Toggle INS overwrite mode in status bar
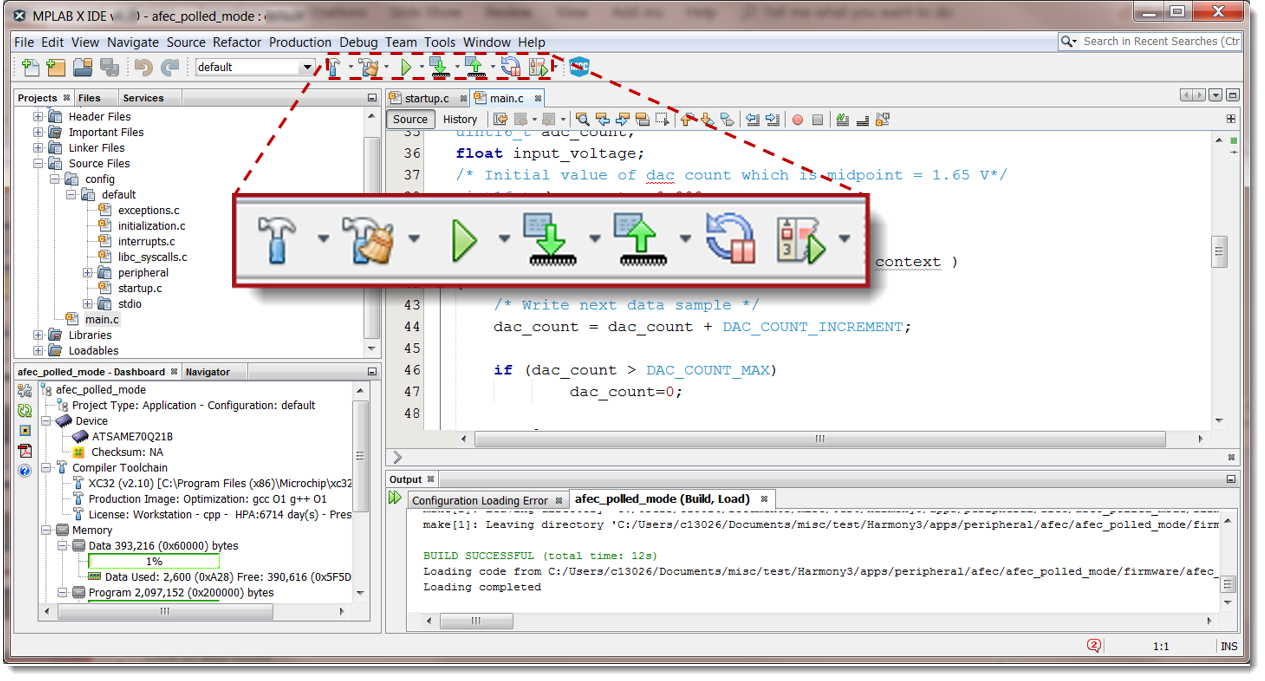 click(1228, 646)
